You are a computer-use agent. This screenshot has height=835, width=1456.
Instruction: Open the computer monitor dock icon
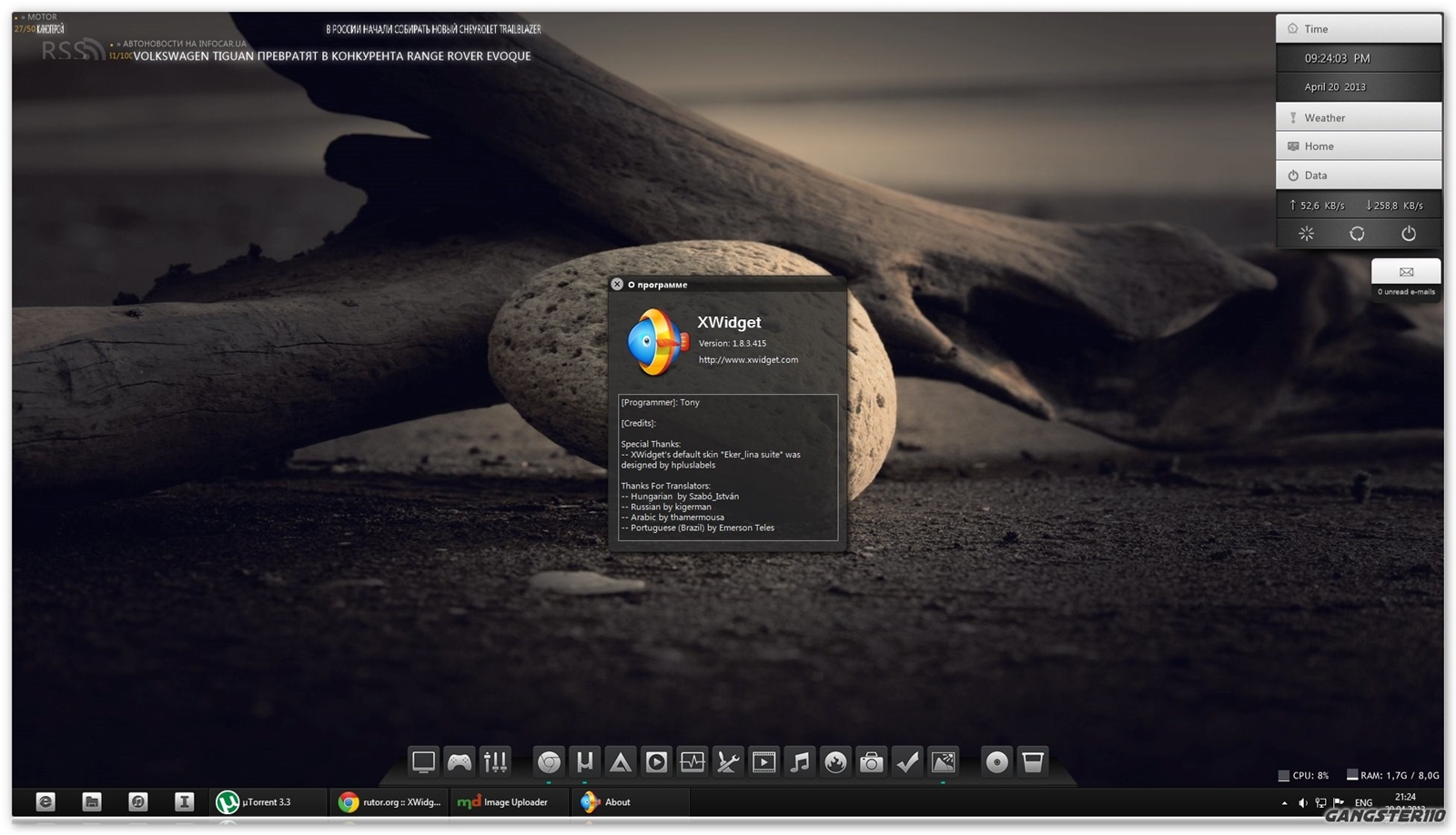click(x=423, y=761)
